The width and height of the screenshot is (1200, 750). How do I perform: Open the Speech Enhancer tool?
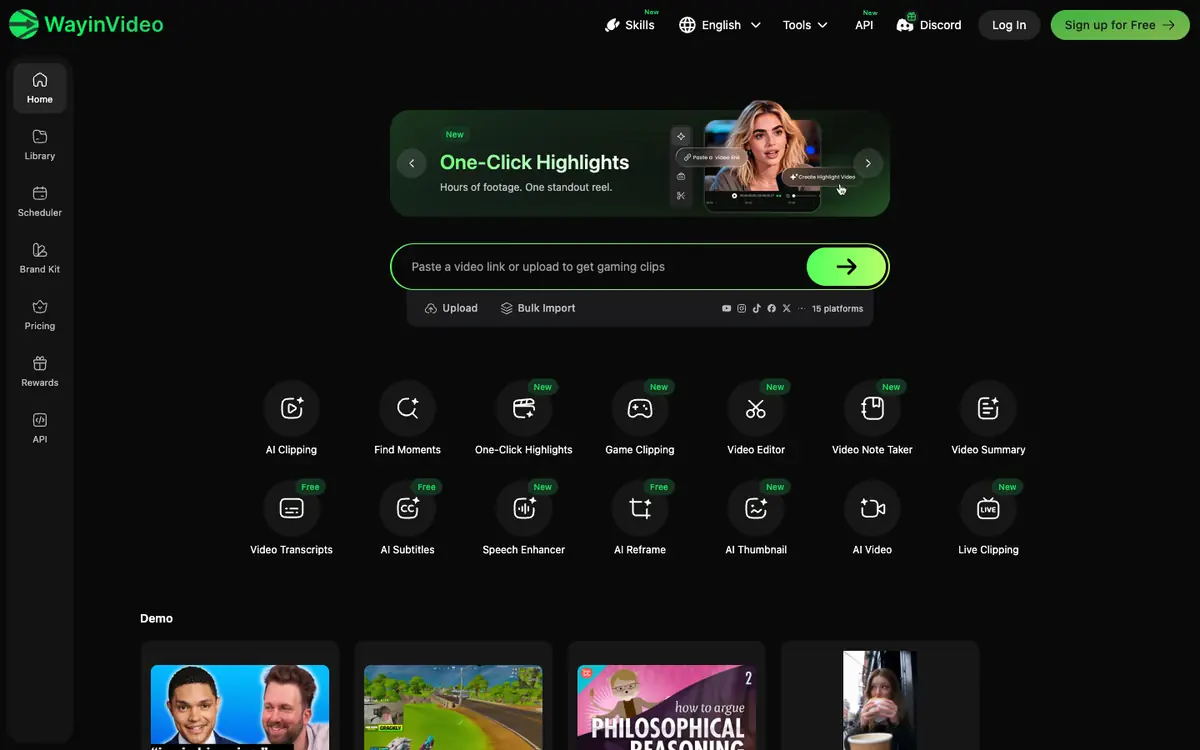(524, 508)
